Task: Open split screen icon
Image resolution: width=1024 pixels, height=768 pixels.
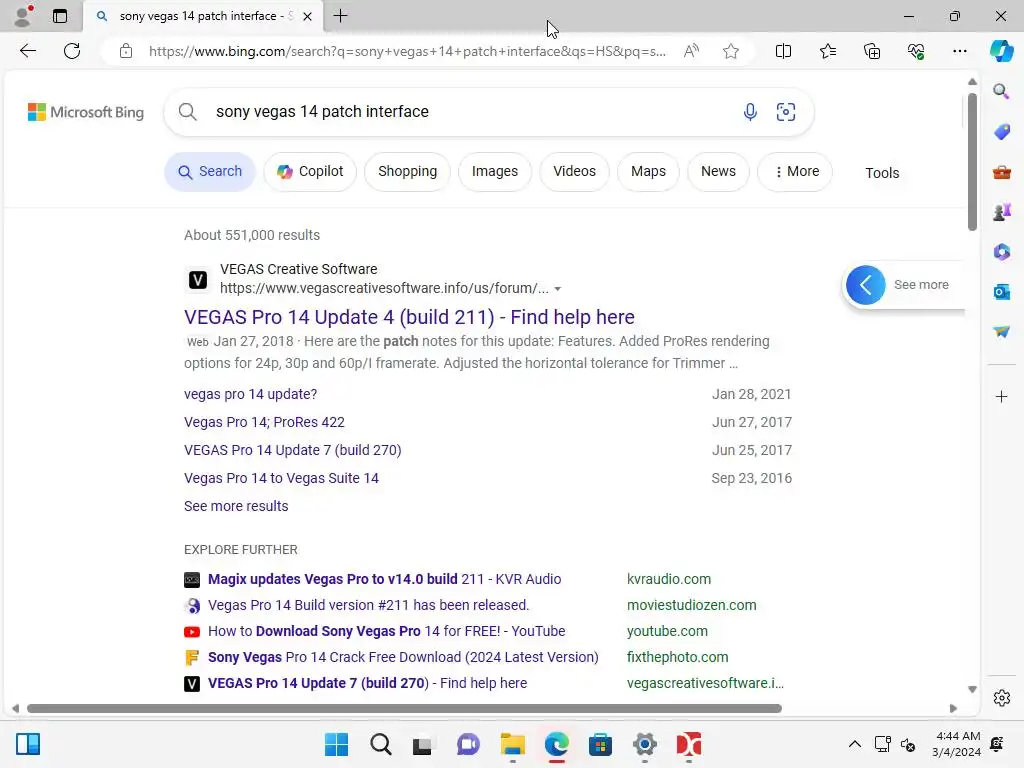Action: [x=783, y=51]
